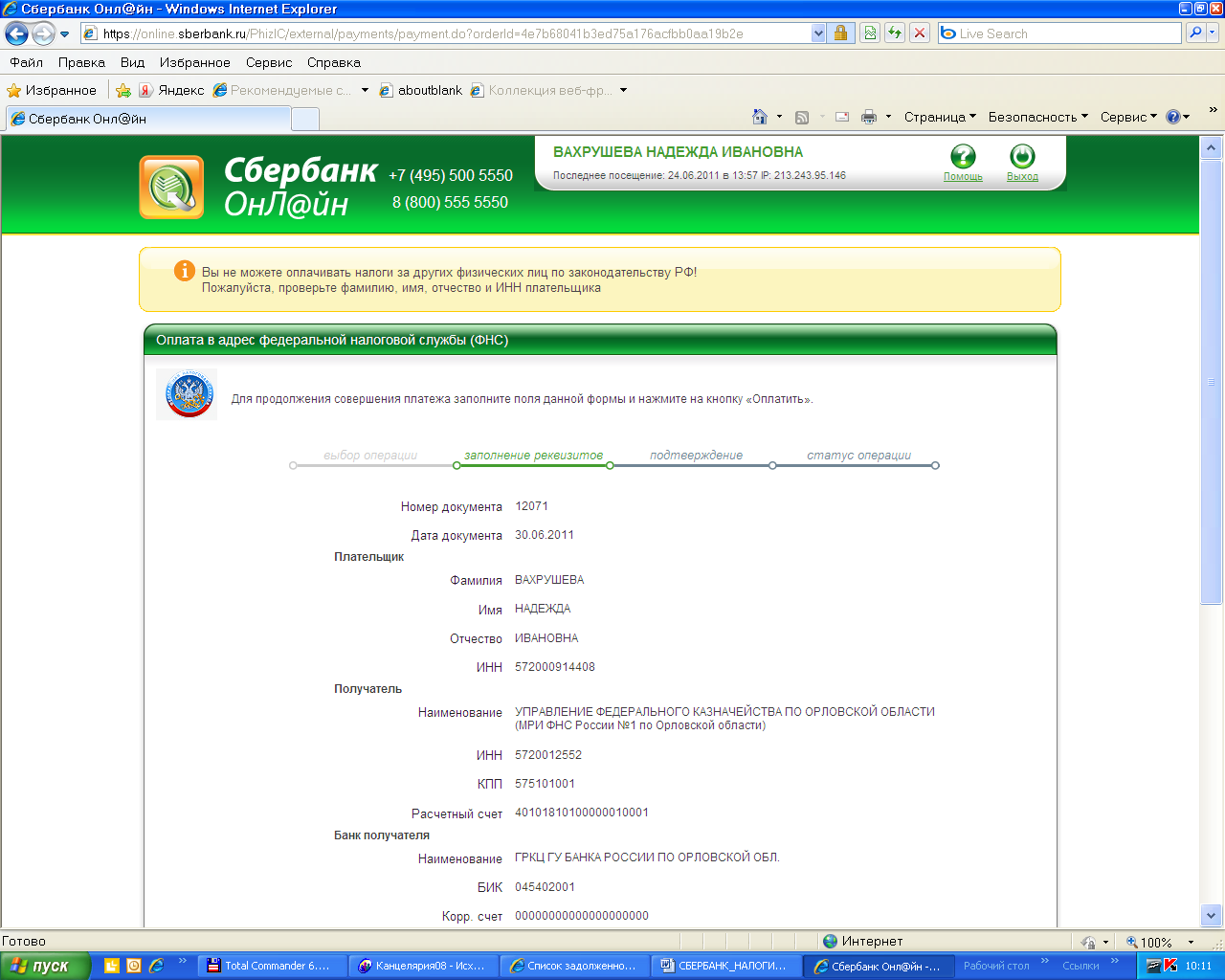Switch to the Сбербанк Онл@йн browser tab
This screenshot has height=980, width=1225.
tap(148, 119)
